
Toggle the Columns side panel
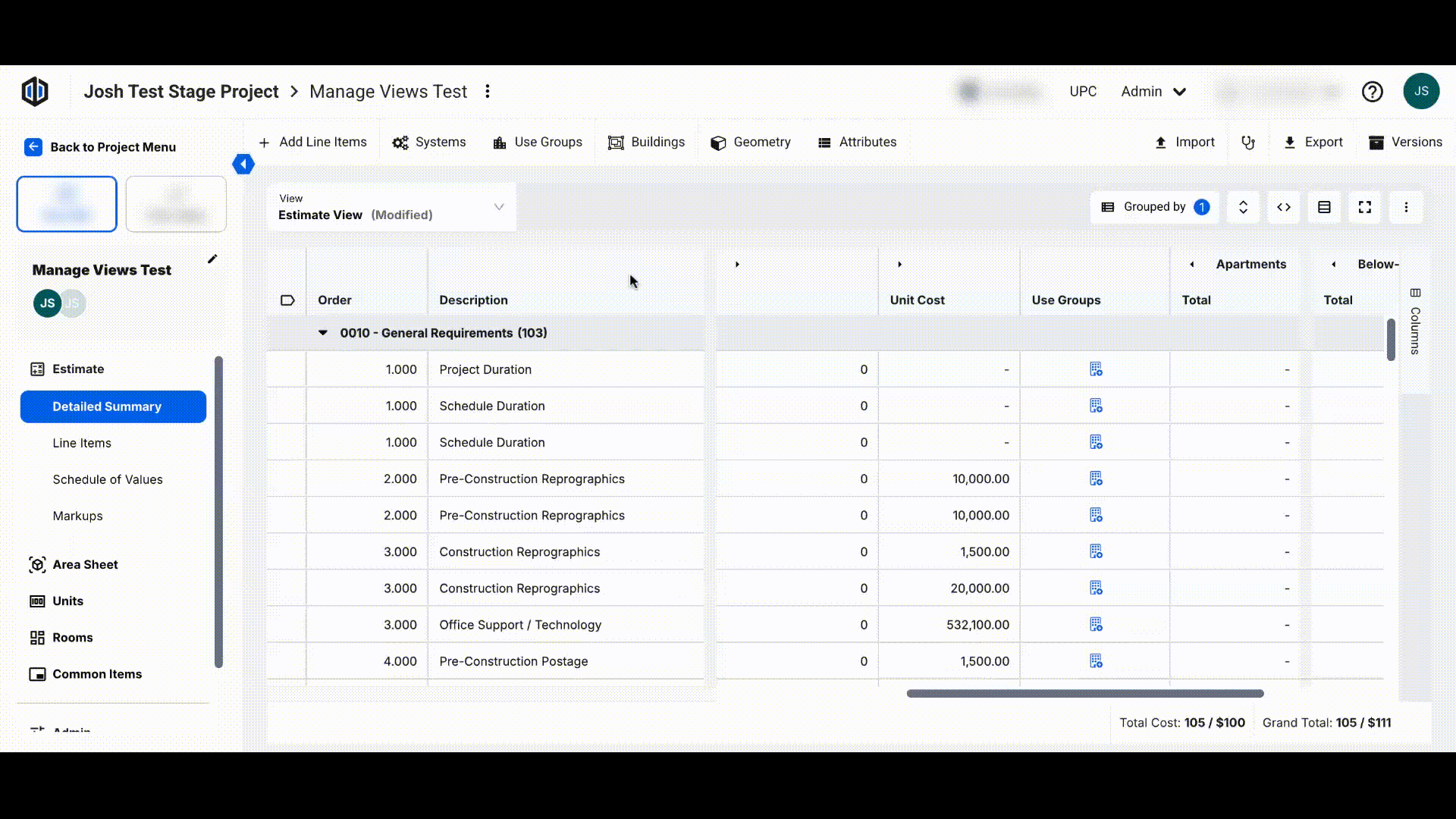[1415, 325]
